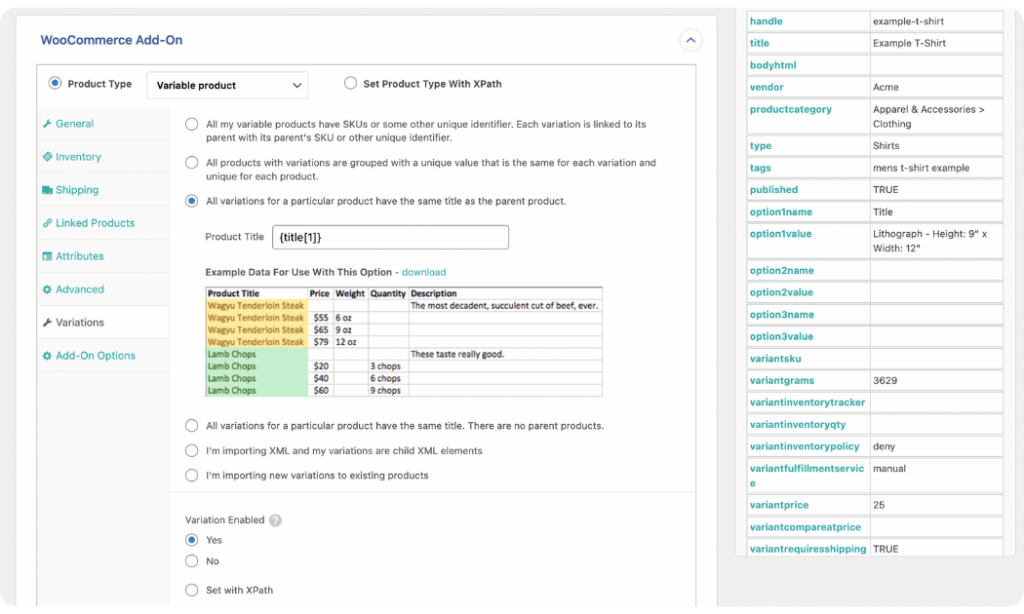This screenshot has height=614, width=1024.
Task: Open the Advanced tab
Action: [103, 289]
